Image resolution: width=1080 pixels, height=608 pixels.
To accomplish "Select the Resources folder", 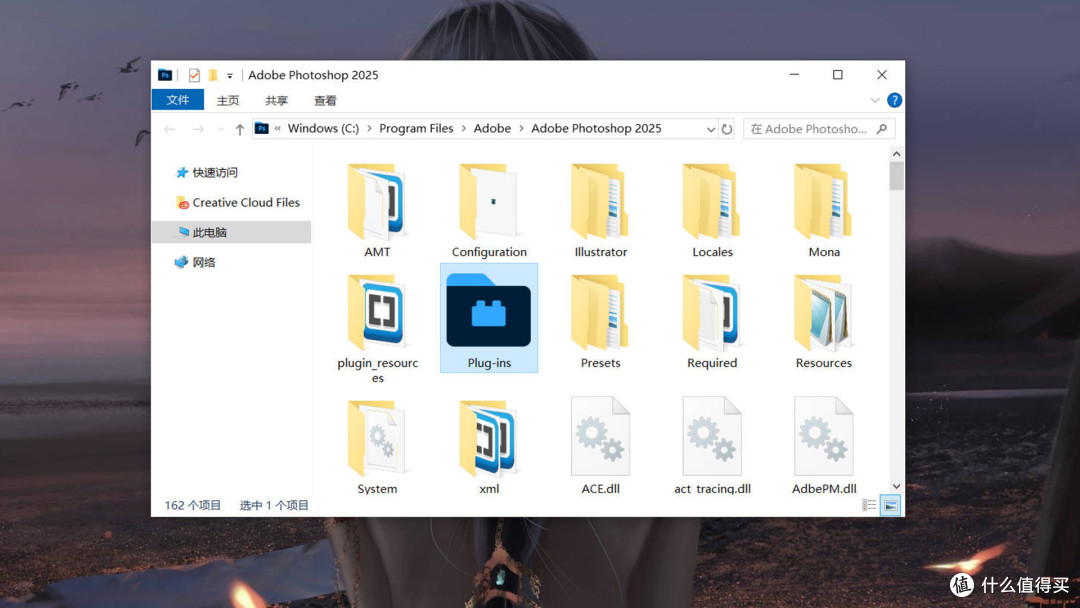I will (x=823, y=322).
